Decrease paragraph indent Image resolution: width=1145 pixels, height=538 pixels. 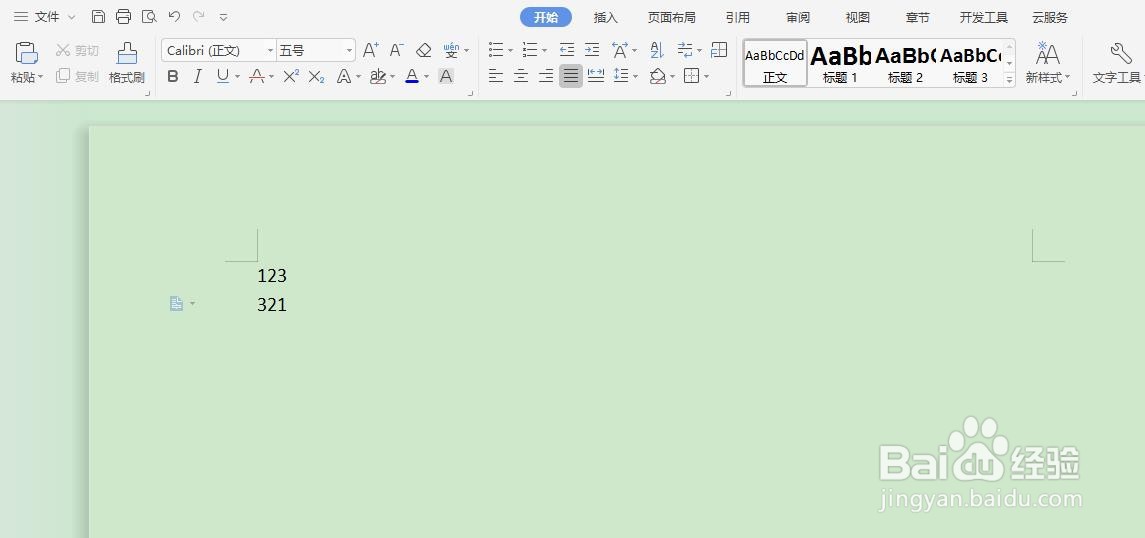(567, 50)
